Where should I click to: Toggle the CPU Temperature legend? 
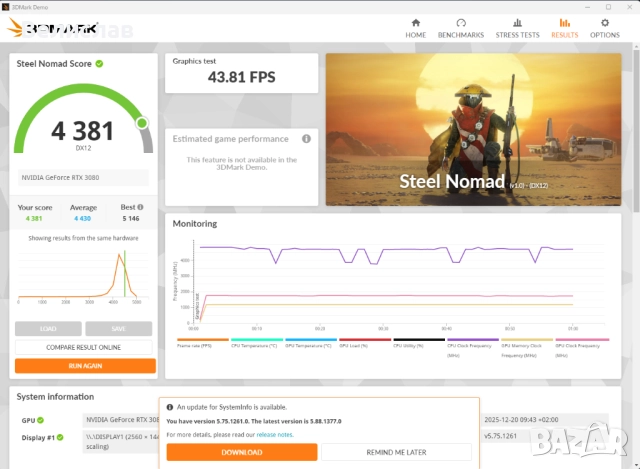[257, 343]
